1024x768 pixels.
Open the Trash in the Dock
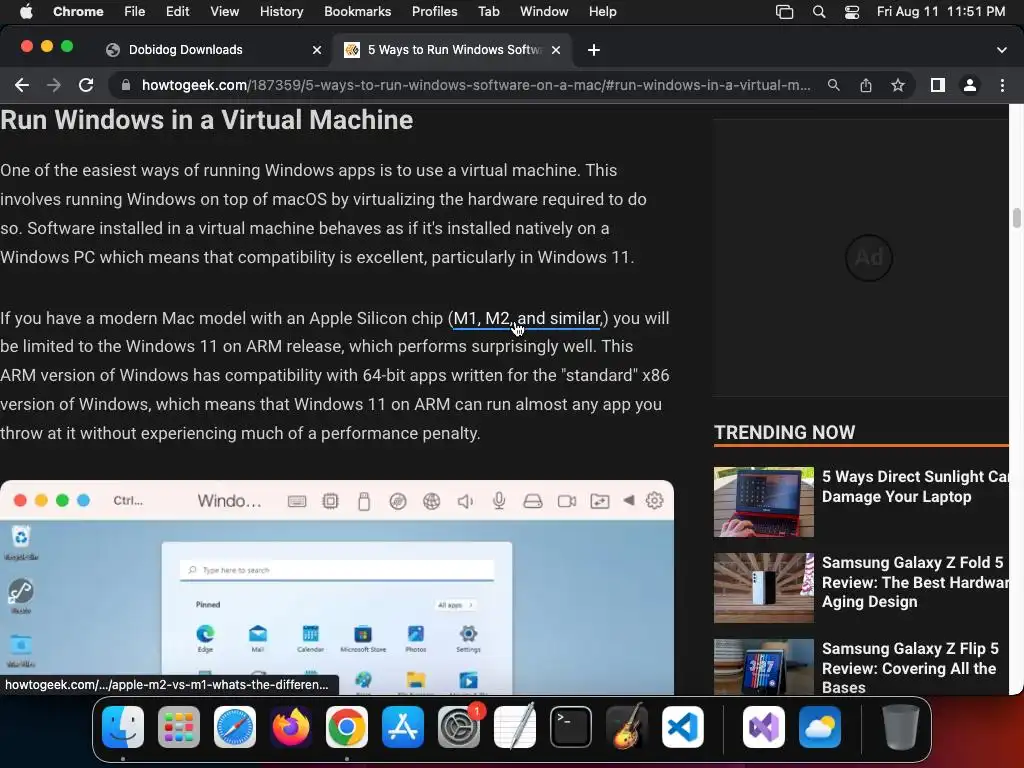click(x=901, y=727)
